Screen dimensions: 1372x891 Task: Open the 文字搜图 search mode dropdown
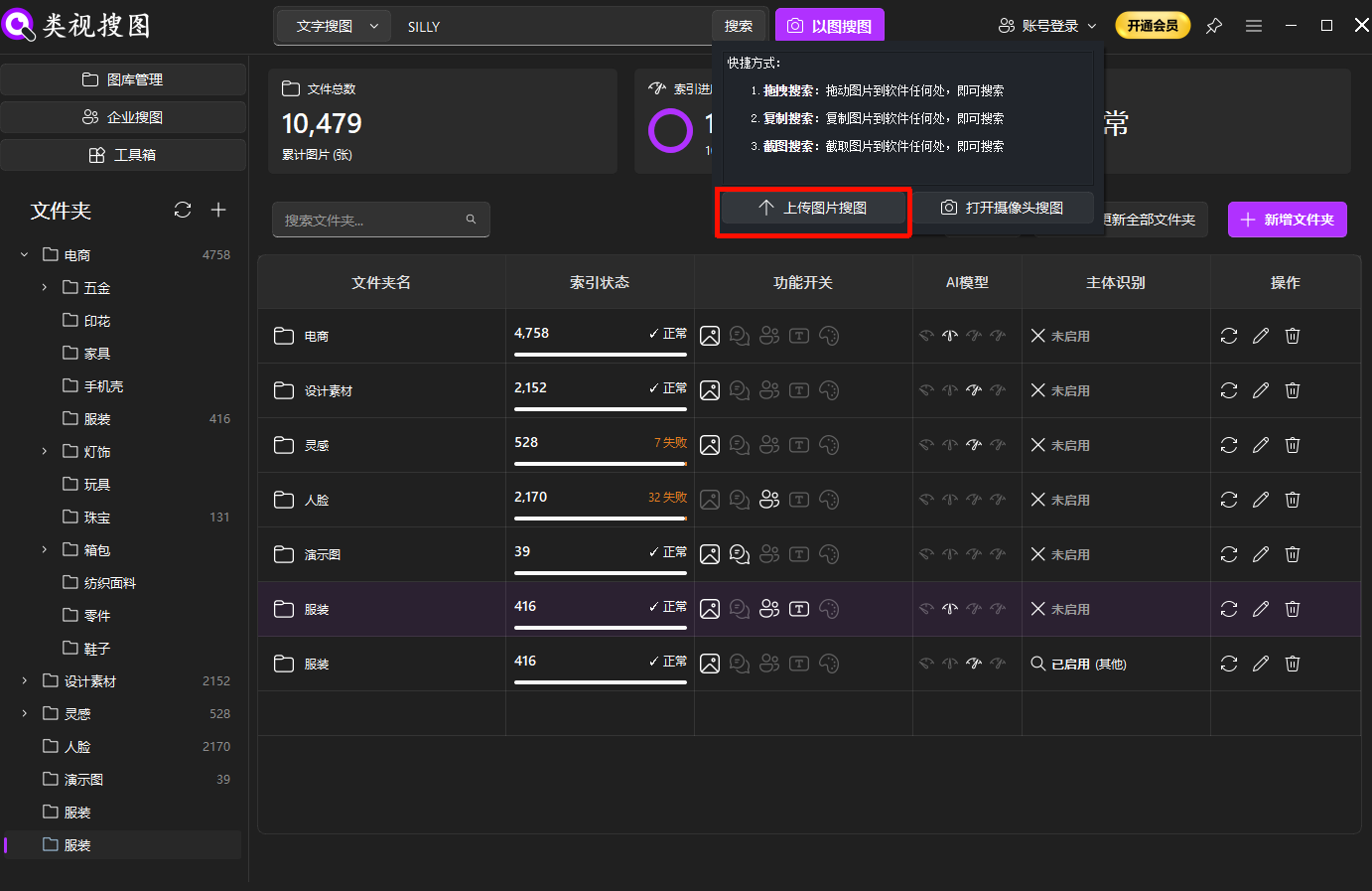333,26
